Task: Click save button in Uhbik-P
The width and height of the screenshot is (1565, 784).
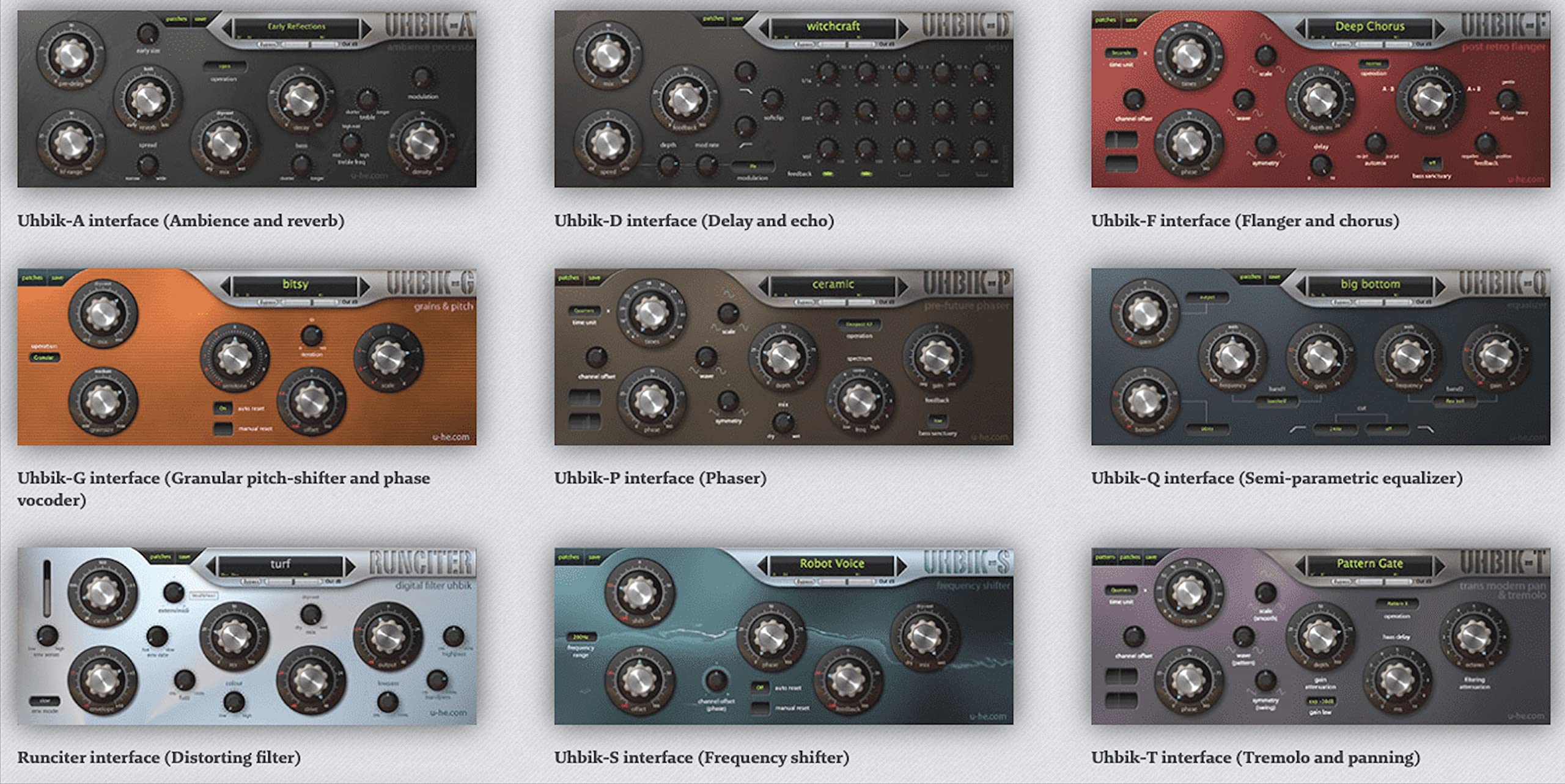Action: [x=594, y=278]
